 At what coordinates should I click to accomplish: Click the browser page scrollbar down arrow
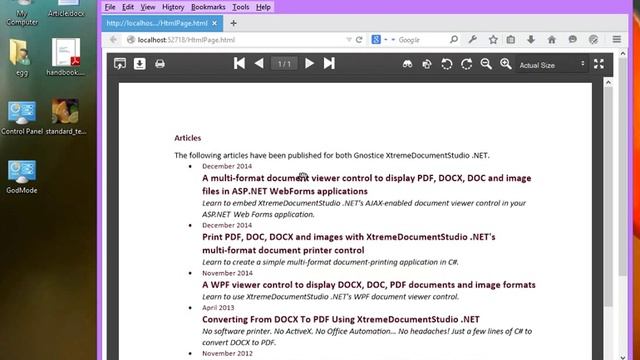(x=623, y=357)
